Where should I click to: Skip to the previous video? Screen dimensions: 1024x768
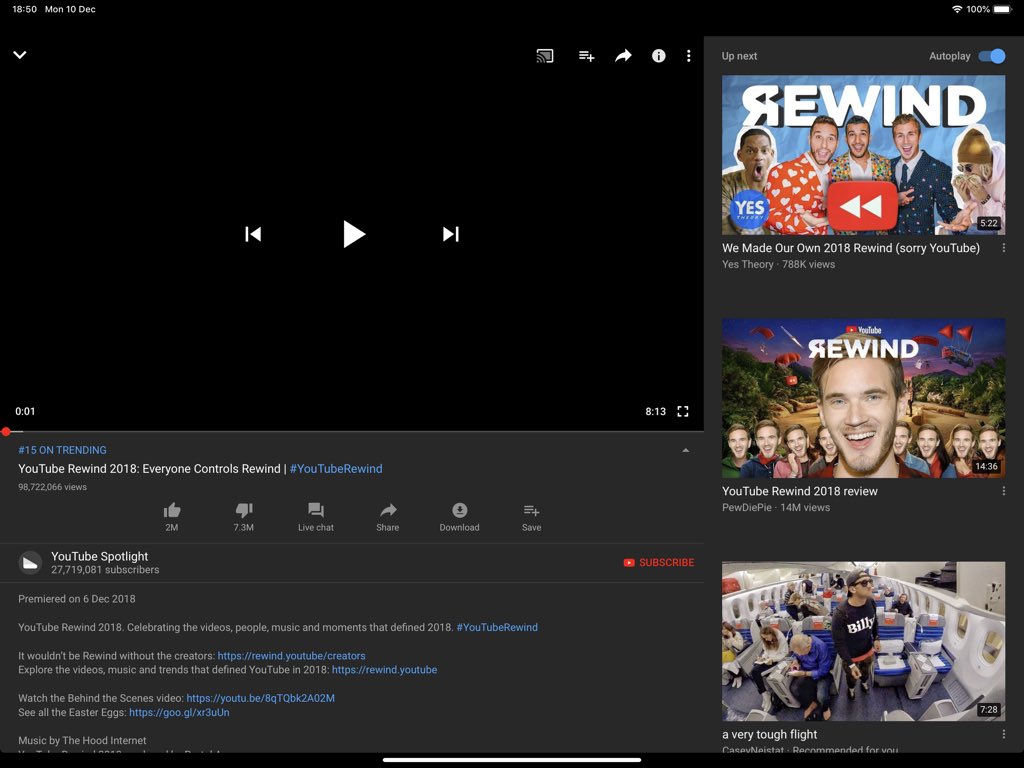253,234
